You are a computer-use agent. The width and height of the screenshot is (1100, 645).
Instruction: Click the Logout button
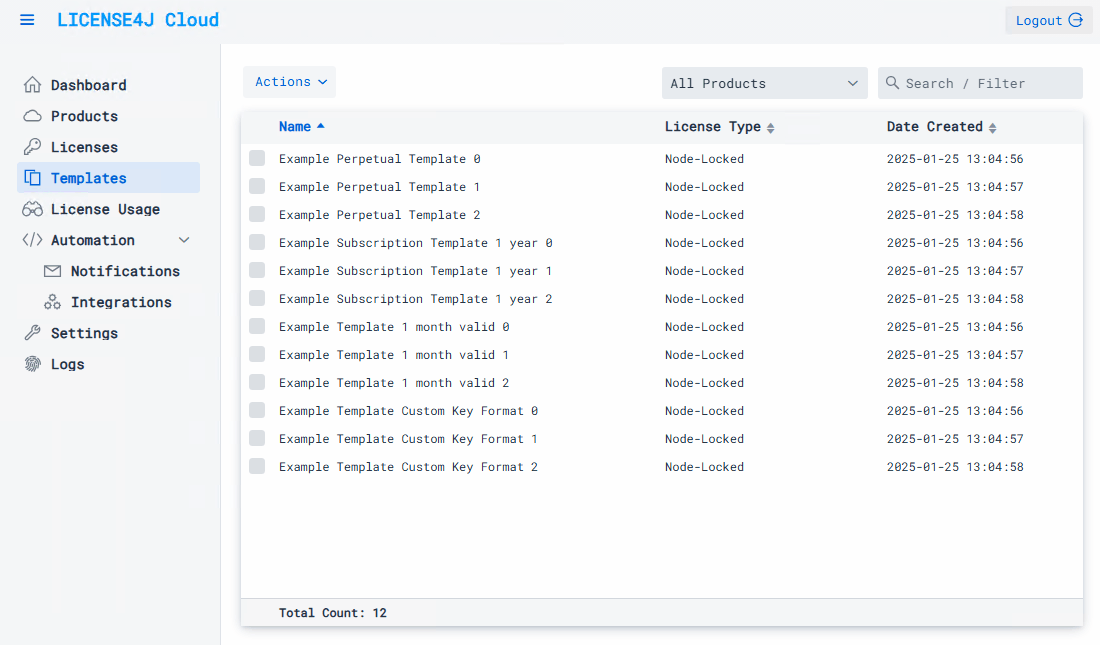click(1048, 20)
